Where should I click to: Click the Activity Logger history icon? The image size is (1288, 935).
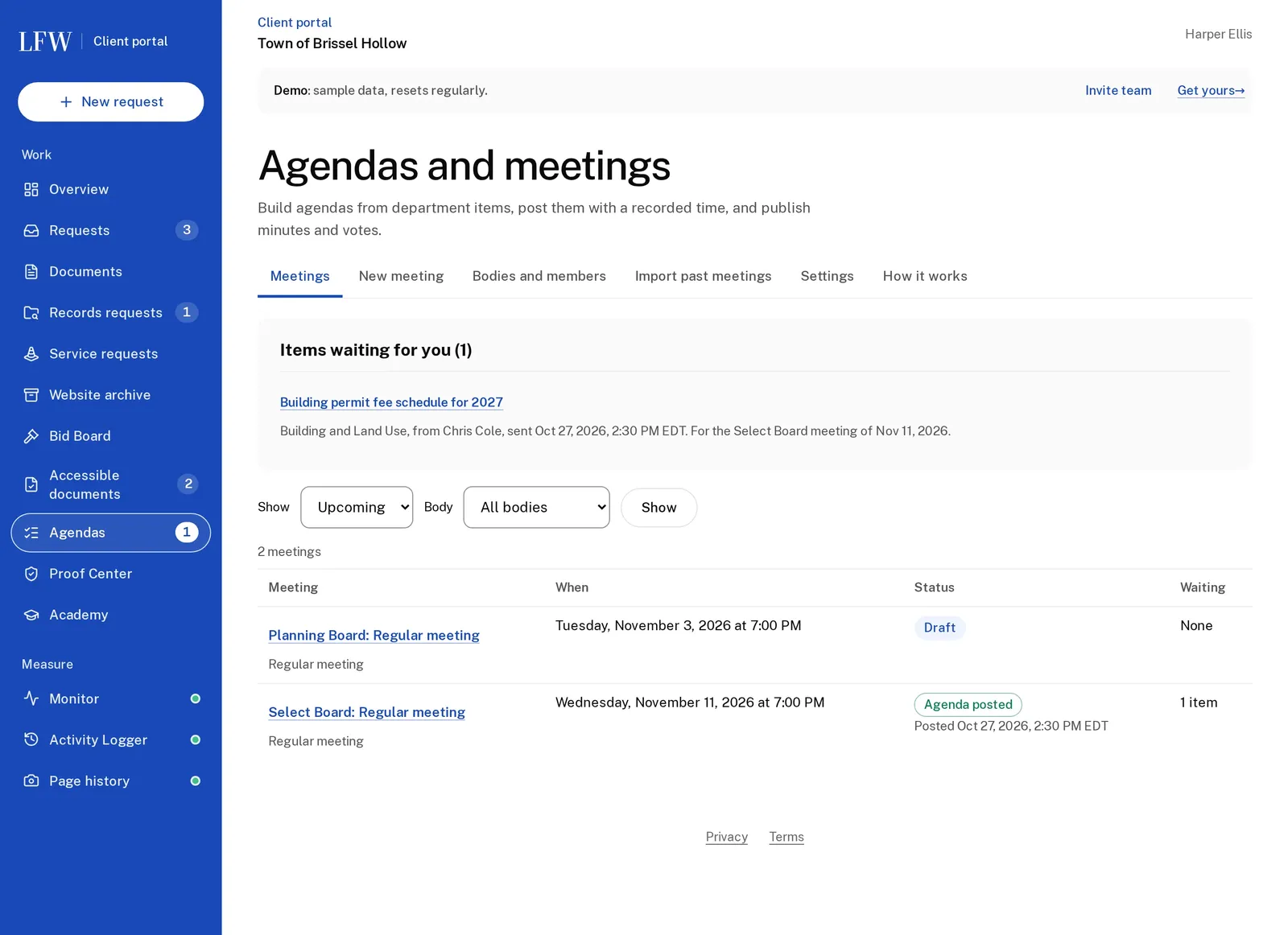(31, 739)
